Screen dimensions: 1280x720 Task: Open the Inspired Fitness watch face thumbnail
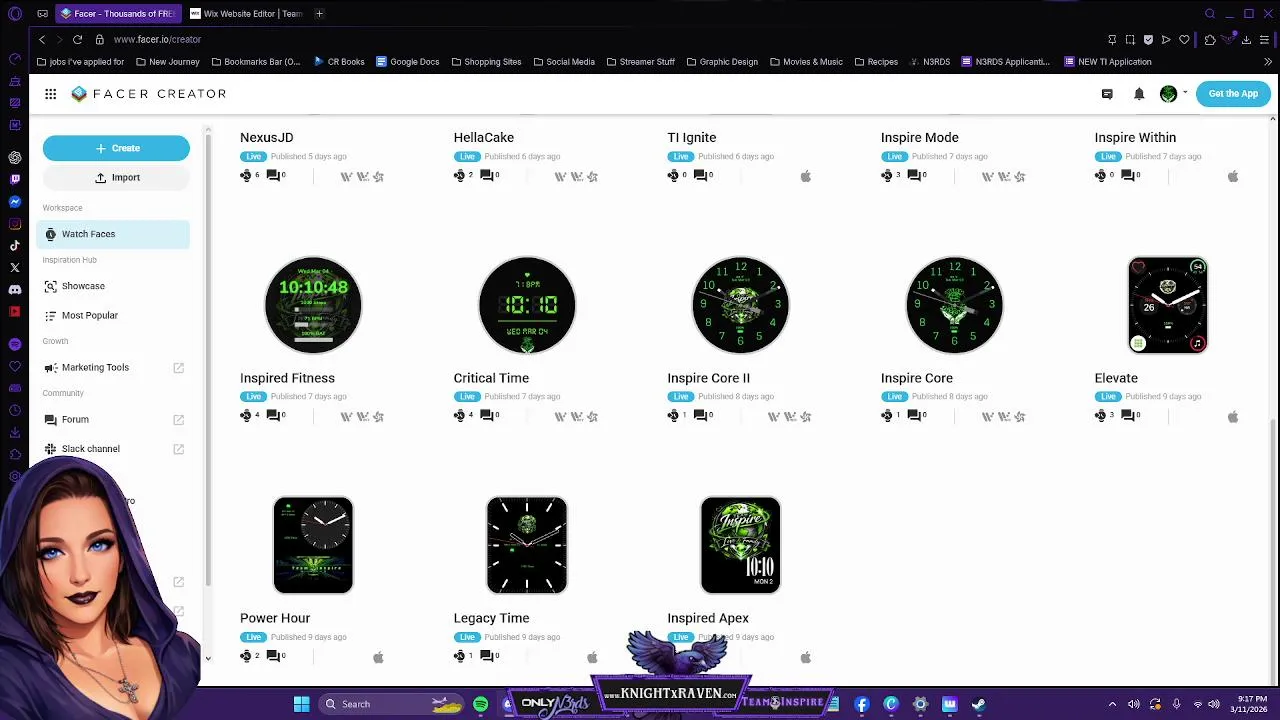point(313,305)
